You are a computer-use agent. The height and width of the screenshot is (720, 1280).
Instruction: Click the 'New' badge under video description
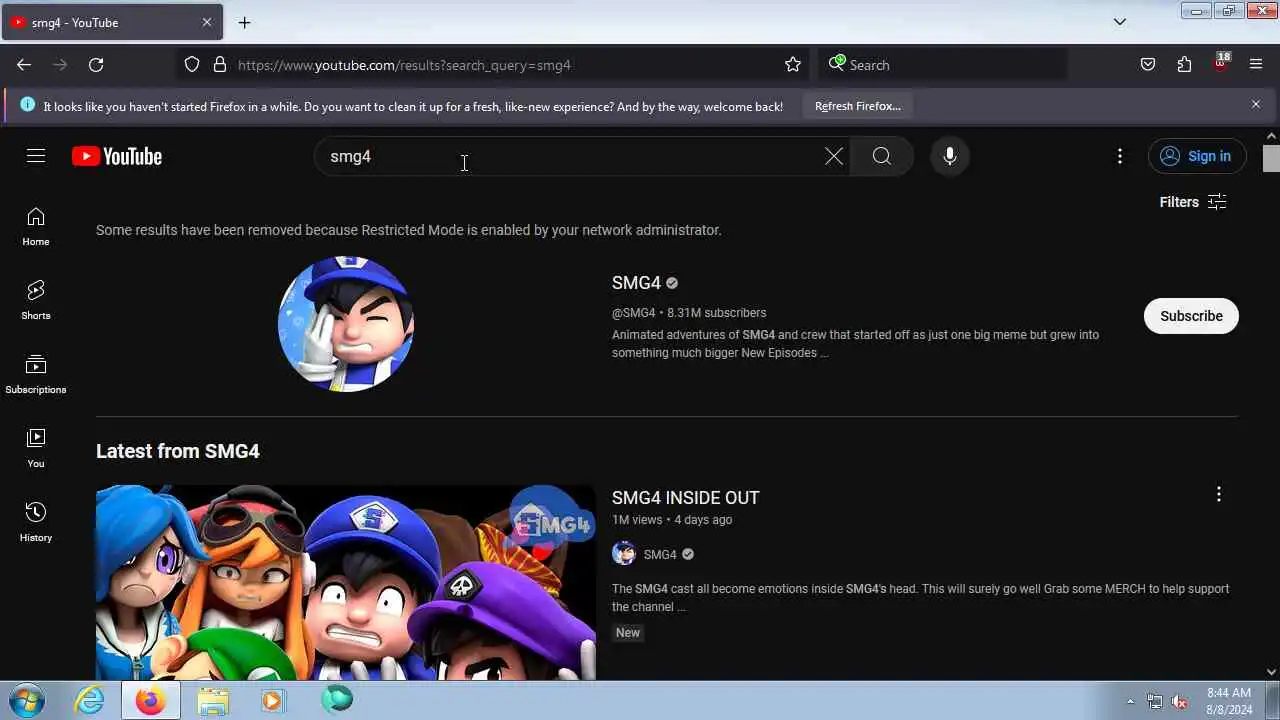628,633
